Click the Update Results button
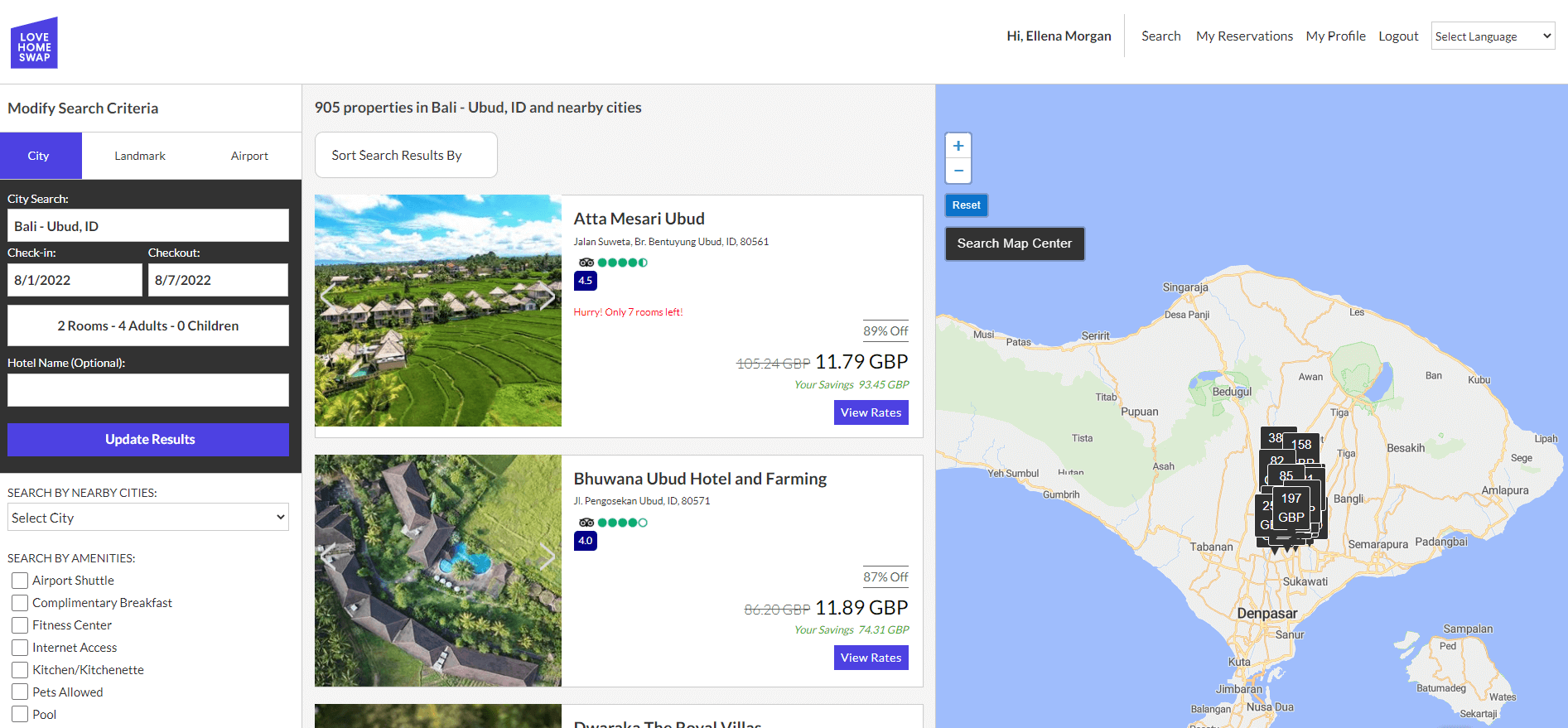This screenshot has height=728, width=1568. (148, 440)
